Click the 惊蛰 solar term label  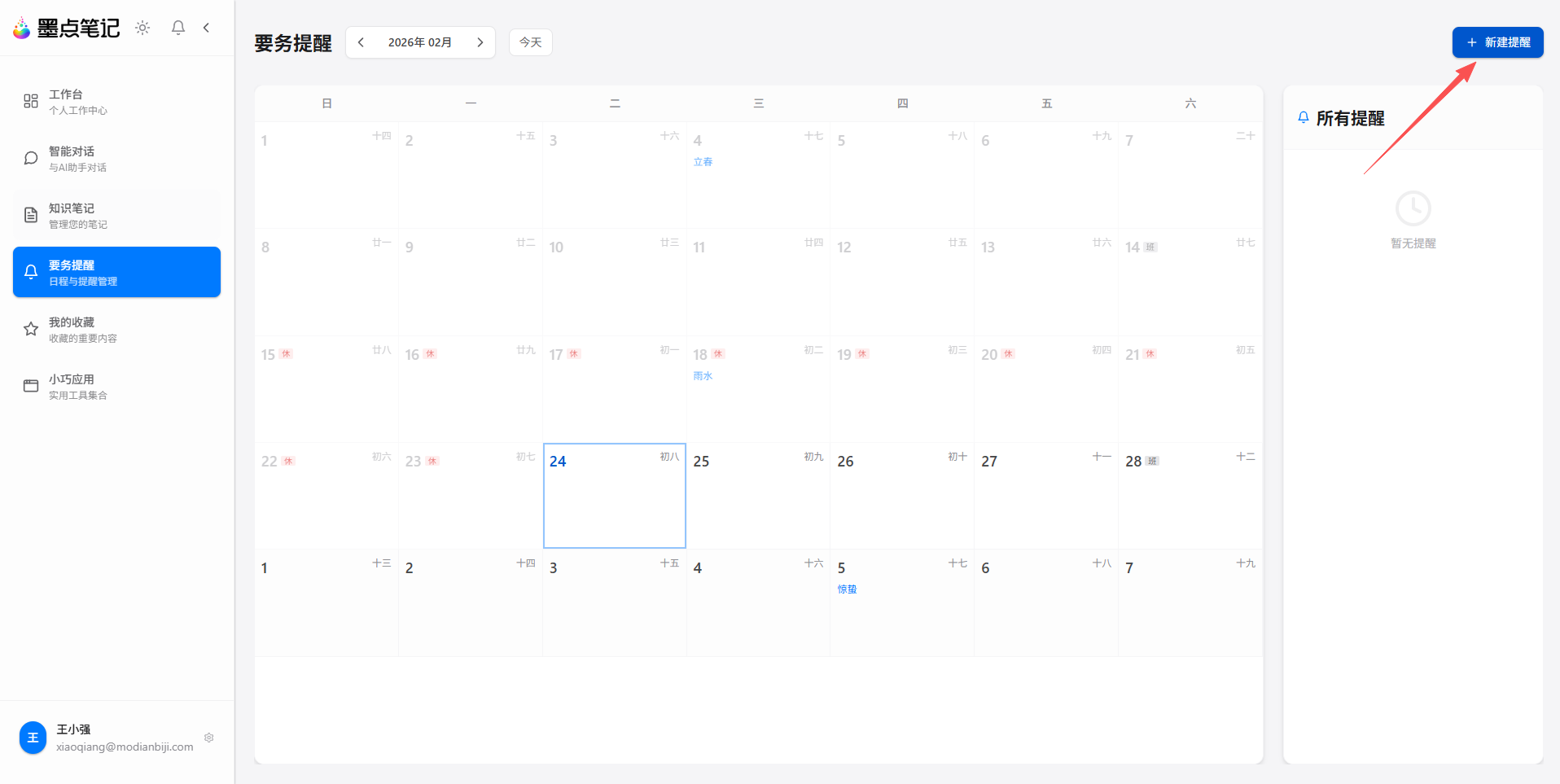coord(847,589)
